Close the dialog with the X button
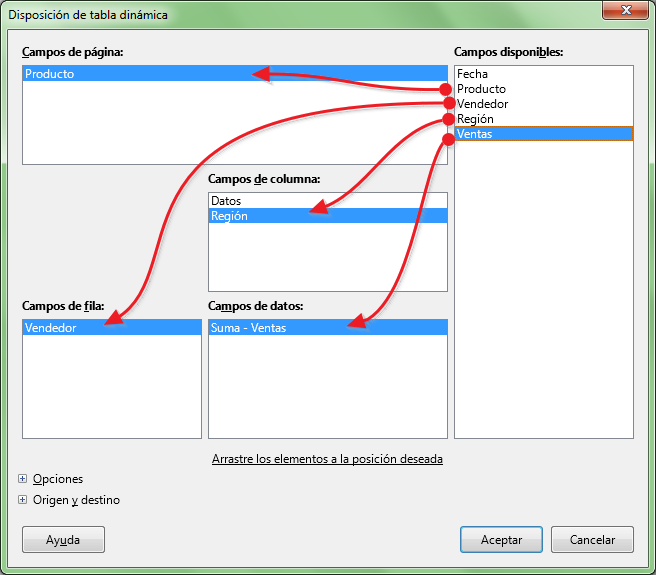Image resolution: width=656 pixels, height=575 pixels. (x=625, y=12)
